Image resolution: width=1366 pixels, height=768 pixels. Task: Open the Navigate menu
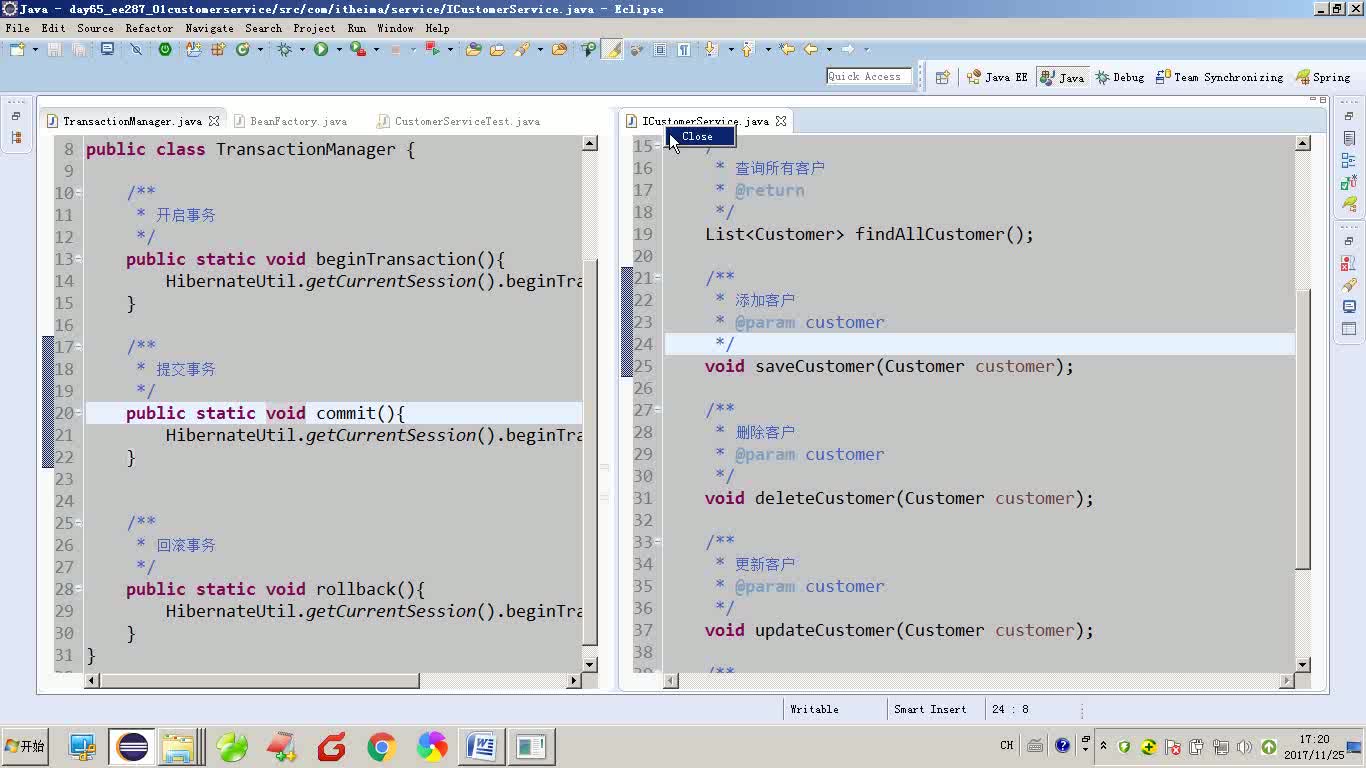[x=209, y=28]
